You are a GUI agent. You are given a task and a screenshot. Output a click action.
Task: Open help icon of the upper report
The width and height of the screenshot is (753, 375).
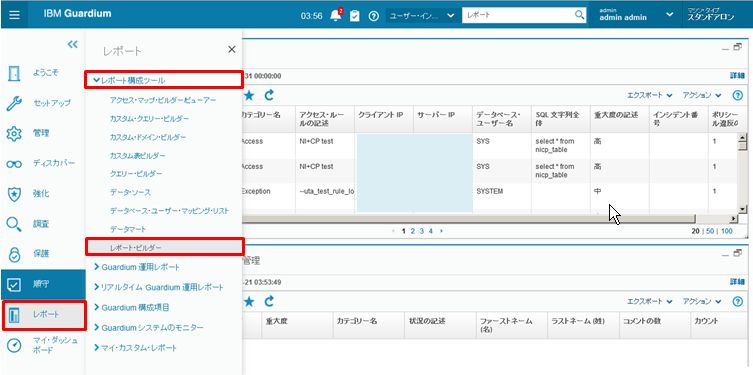[738, 95]
